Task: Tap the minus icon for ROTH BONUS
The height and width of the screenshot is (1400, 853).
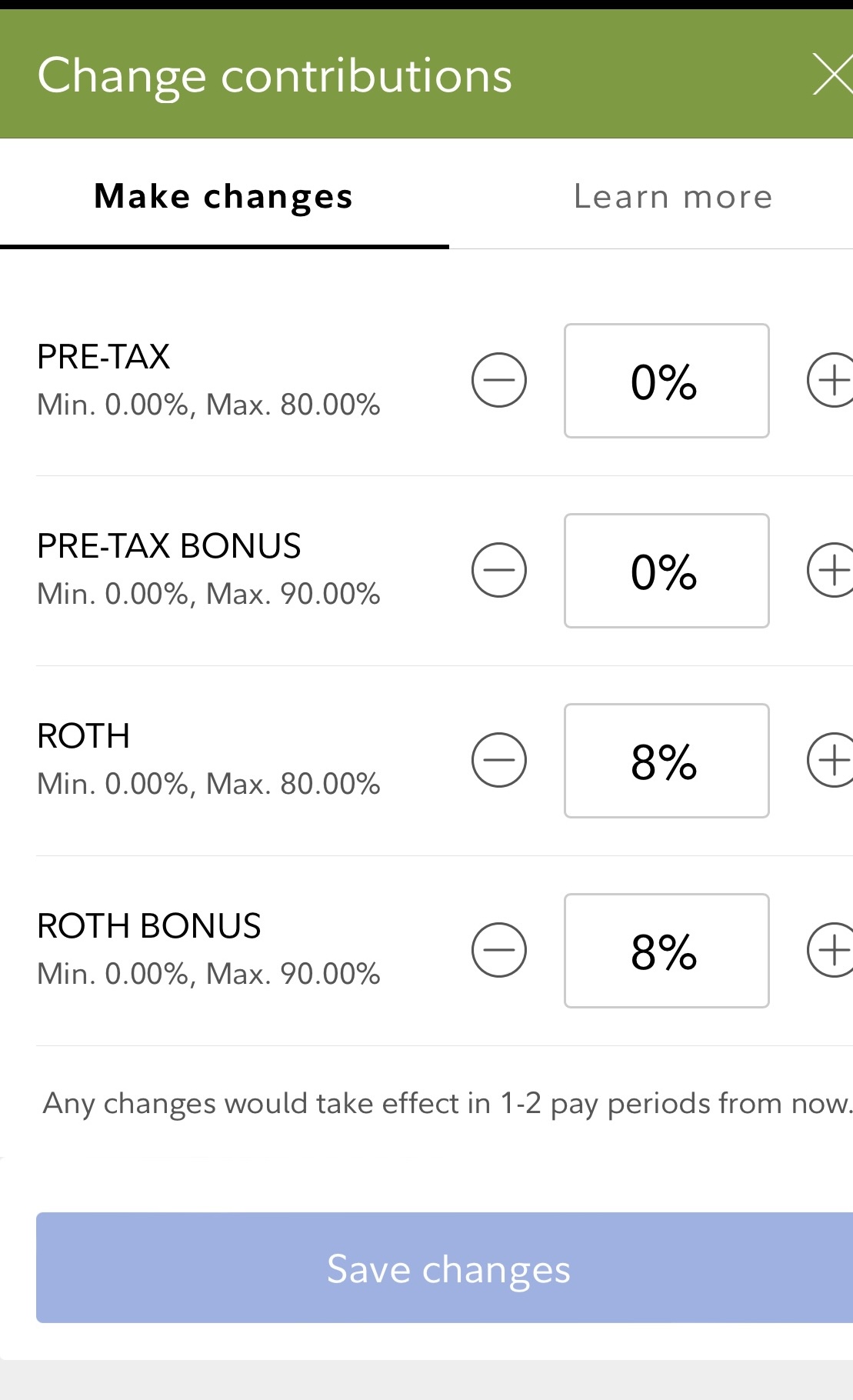Action: click(499, 950)
